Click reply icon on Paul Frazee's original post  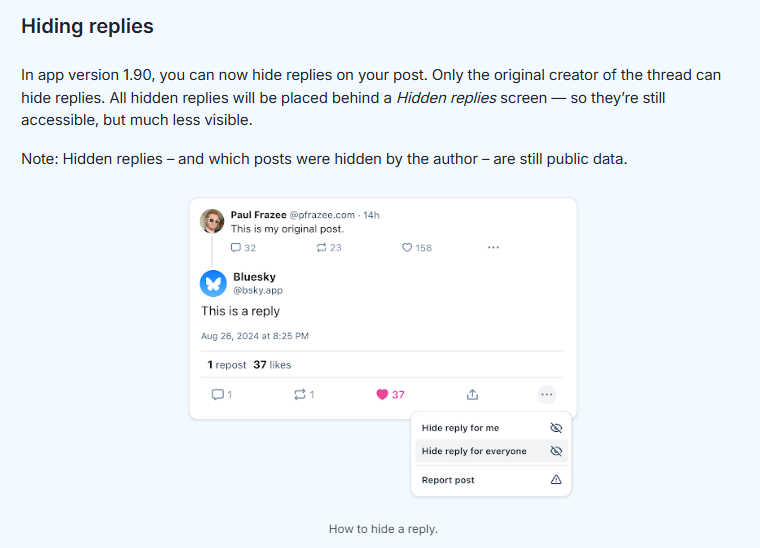(236, 248)
